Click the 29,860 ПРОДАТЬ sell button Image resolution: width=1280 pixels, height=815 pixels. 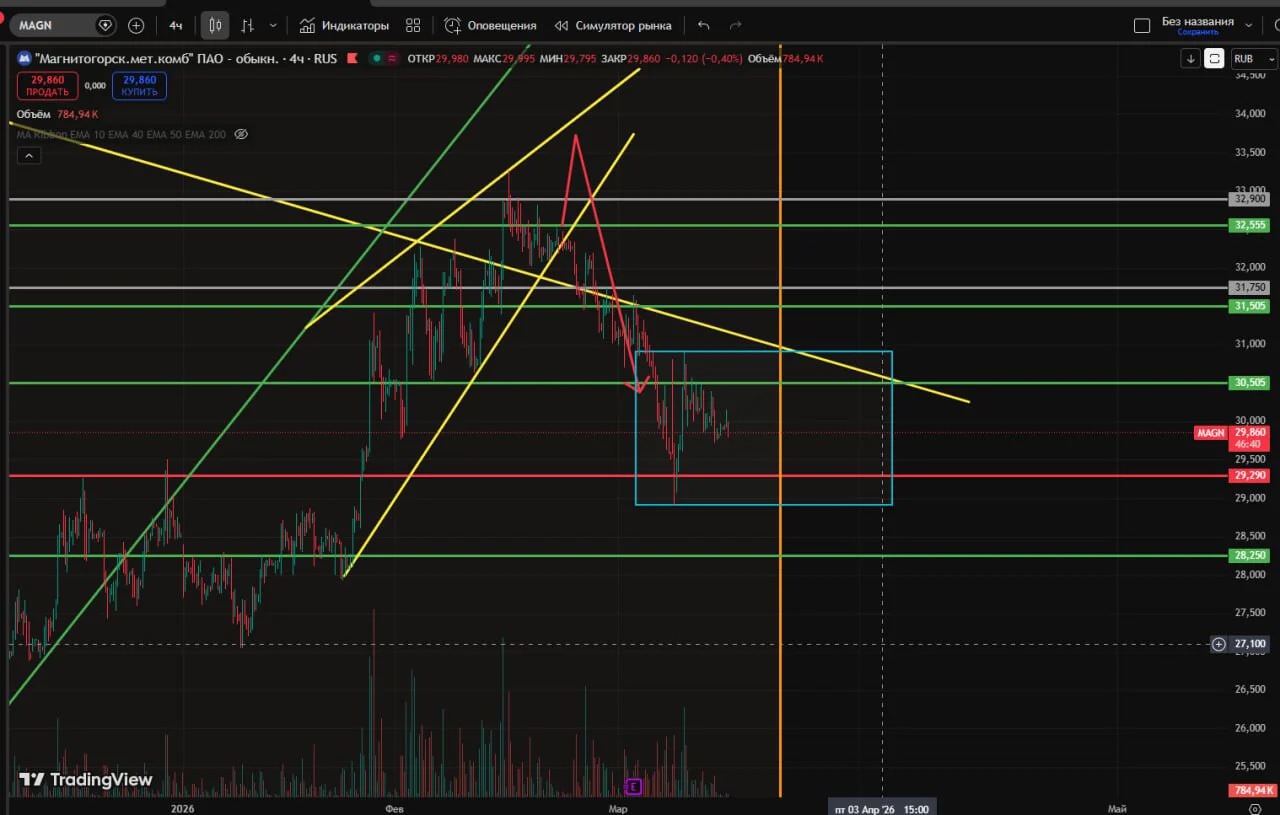(48, 85)
